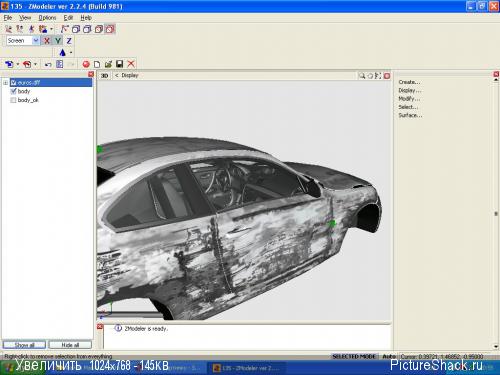Image resolution: width=500 pixels, height=375 pixels.
Task: Click the 'ZModeler is ready.' log message
Action: point(146,329)
